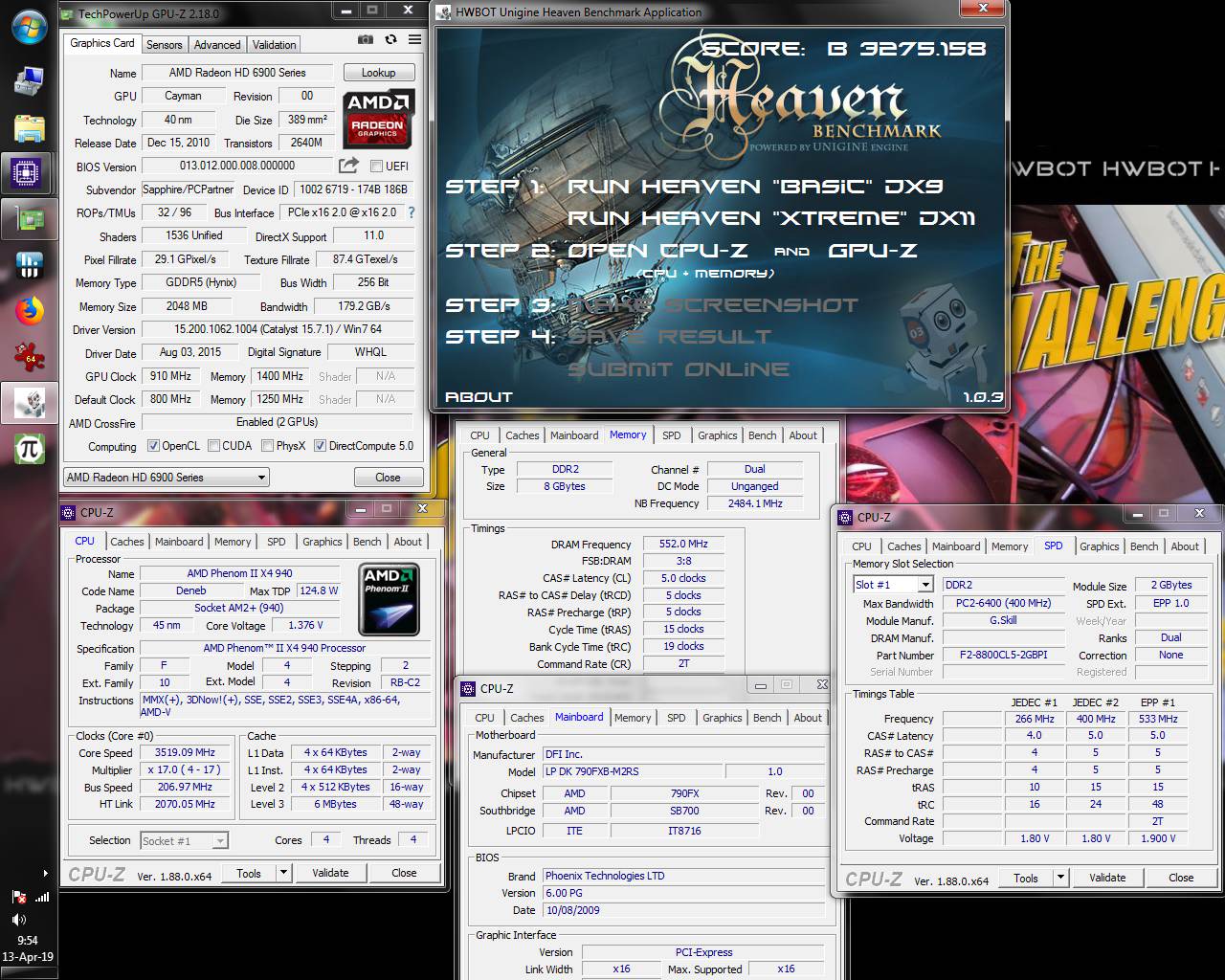Viewport: 1225px width, 980px height.
Task: Click the Tools button in left CPU-Z
Action: tap(249, 872)
